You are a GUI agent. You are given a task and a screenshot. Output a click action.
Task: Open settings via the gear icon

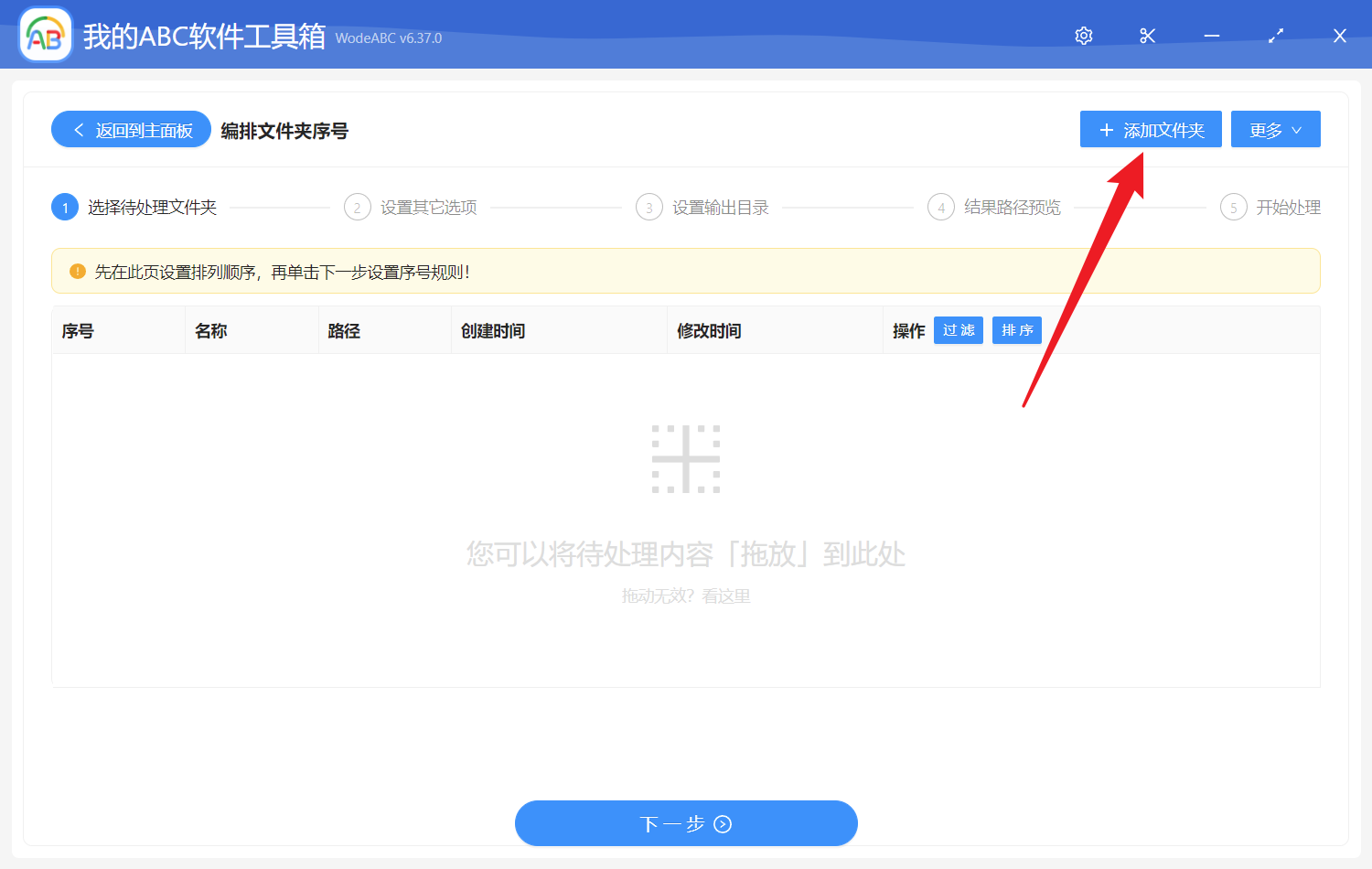pos(1083,35)
